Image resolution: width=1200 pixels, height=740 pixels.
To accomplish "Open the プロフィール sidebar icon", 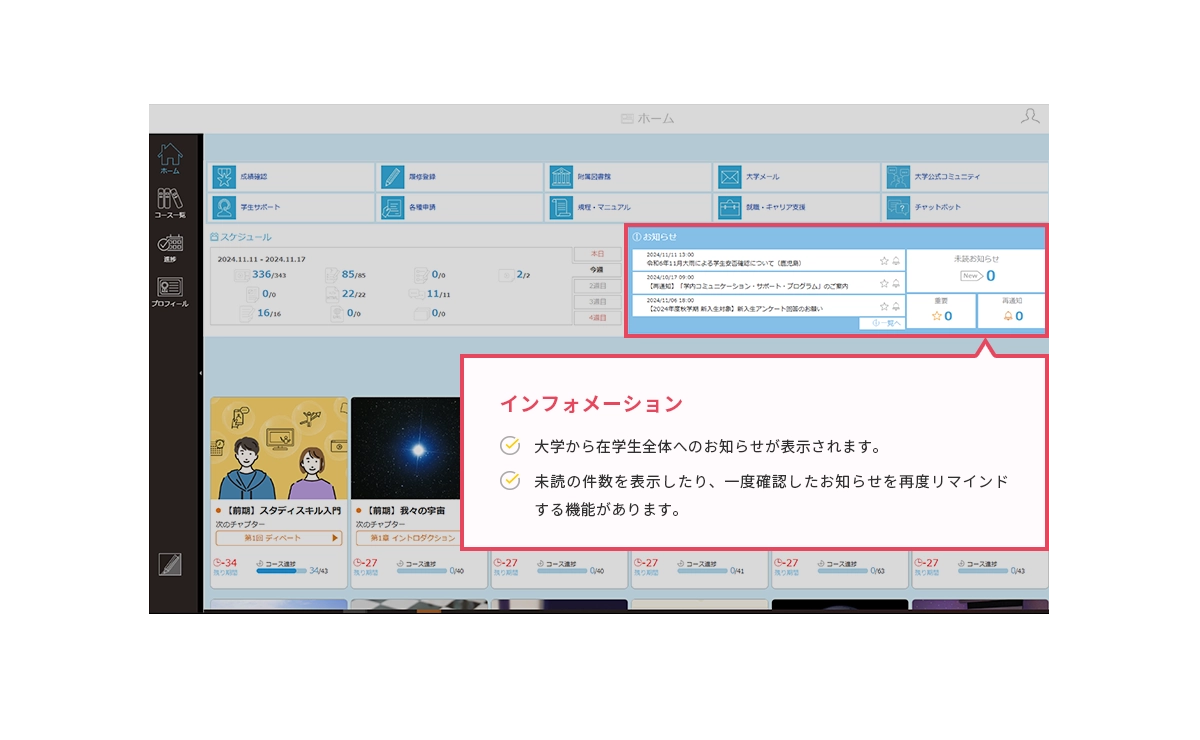I will pos(169,292).
